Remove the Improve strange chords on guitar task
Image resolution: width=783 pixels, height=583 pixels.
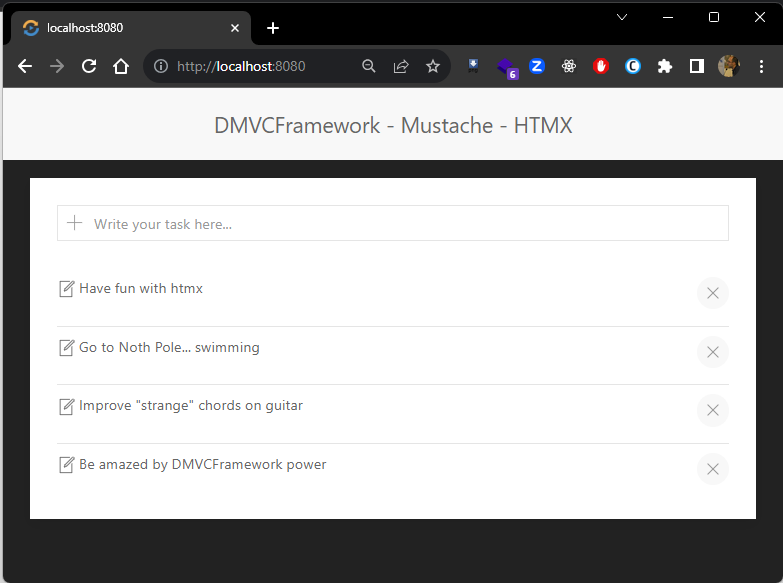(713, 411)
